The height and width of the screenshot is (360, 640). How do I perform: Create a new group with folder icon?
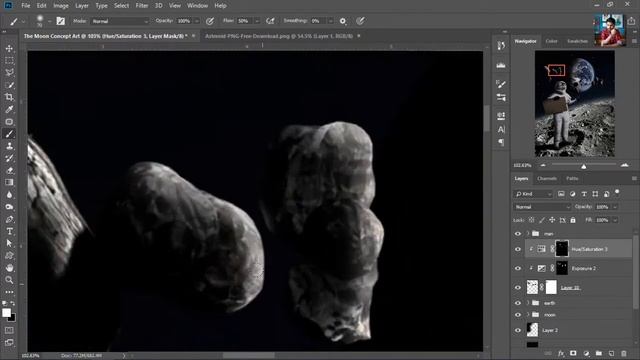[598, 353]
